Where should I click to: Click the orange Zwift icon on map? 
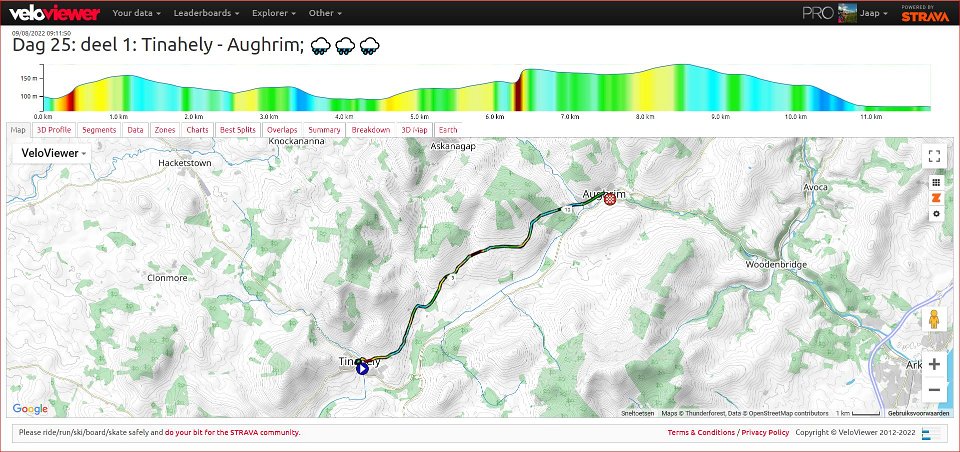pos(935,198)
